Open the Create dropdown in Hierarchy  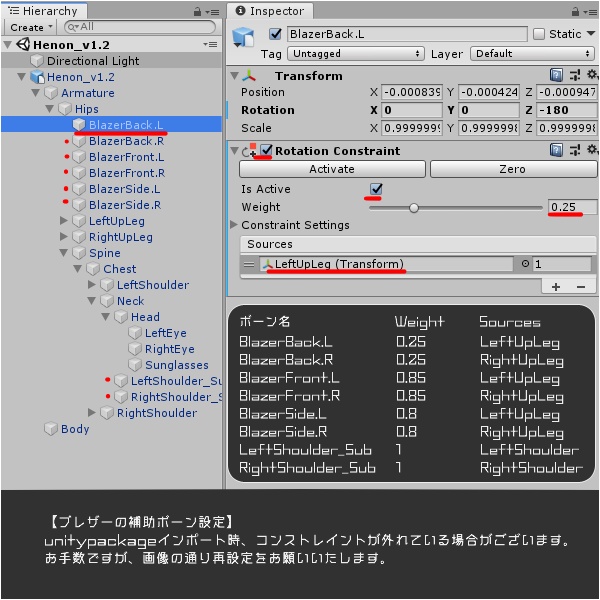pyautogui.click(x=31, y=28)
